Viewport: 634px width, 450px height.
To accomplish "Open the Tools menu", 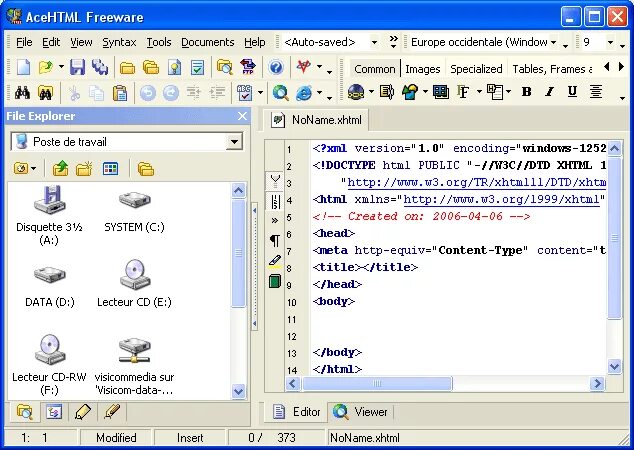I will (158, 42).
